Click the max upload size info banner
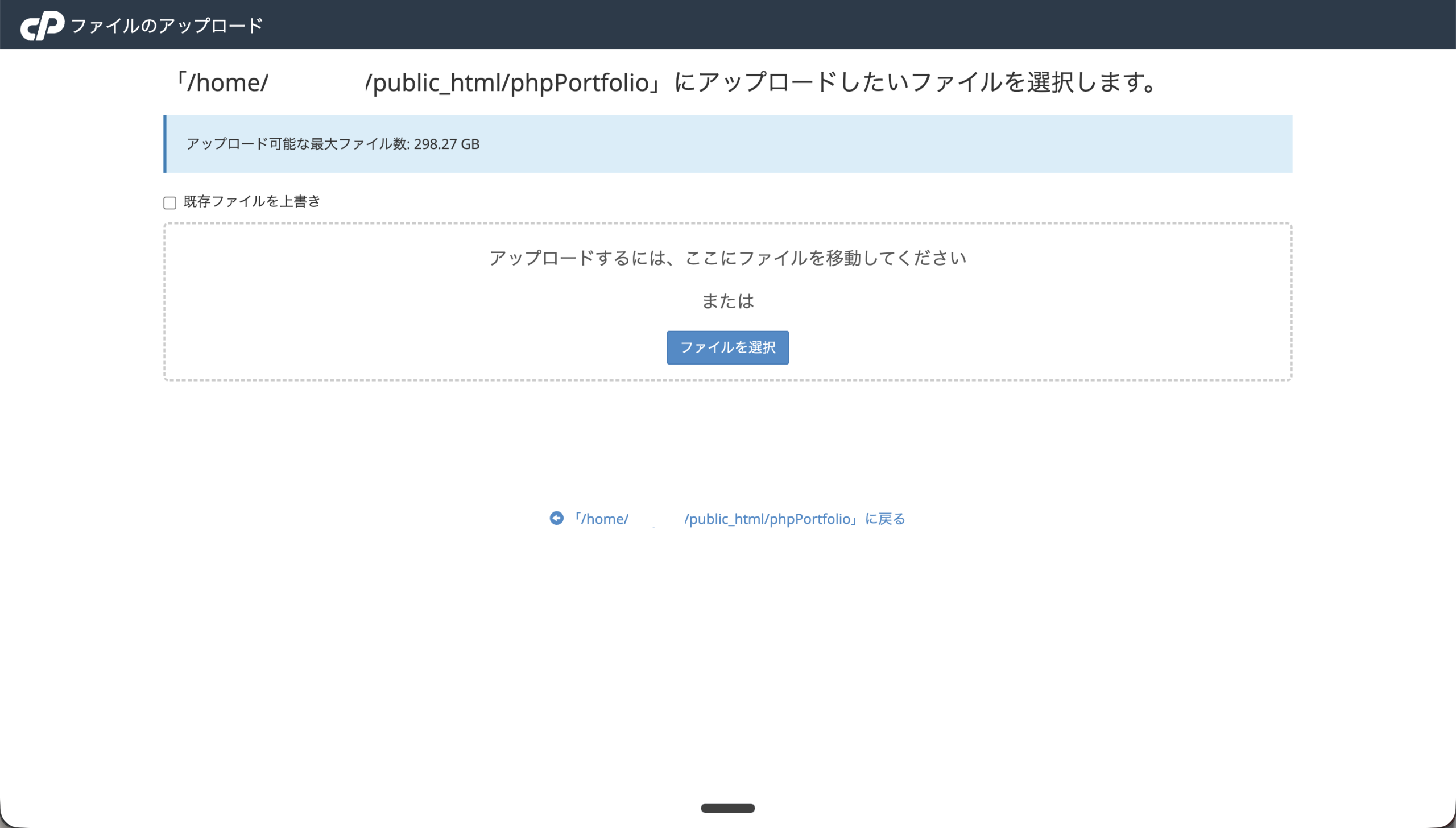 [x=853, y=144]
